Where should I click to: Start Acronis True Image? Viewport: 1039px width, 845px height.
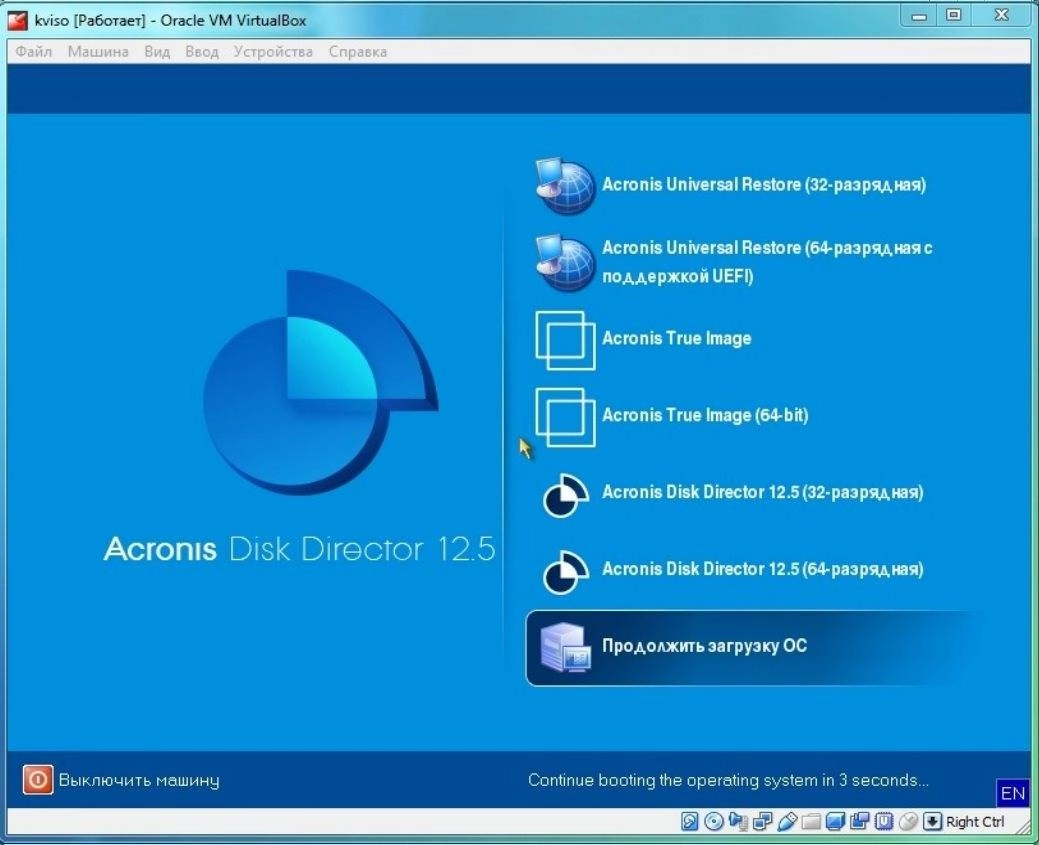tap(677, 339)
